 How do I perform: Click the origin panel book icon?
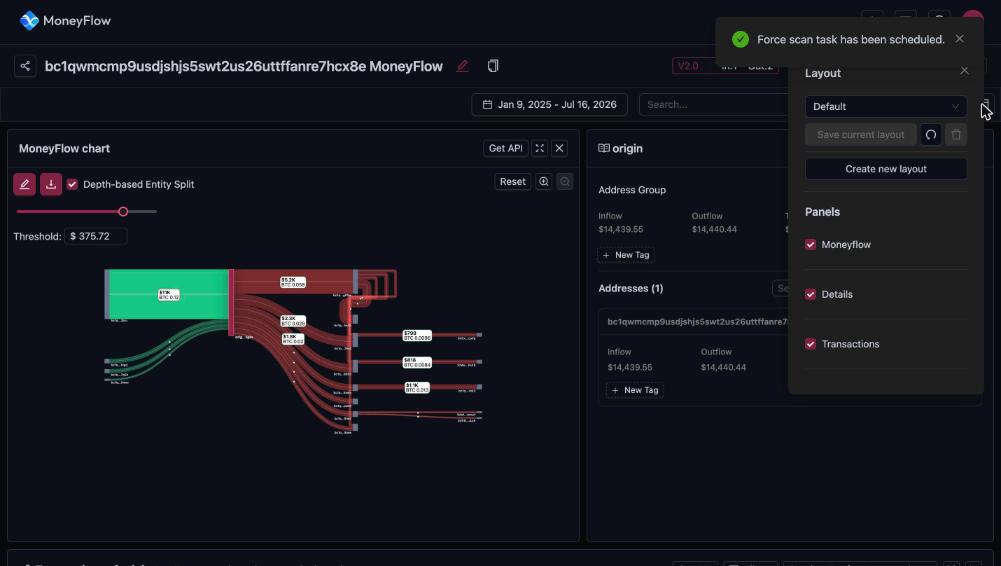pyautogui.click(x=603, y=148)
